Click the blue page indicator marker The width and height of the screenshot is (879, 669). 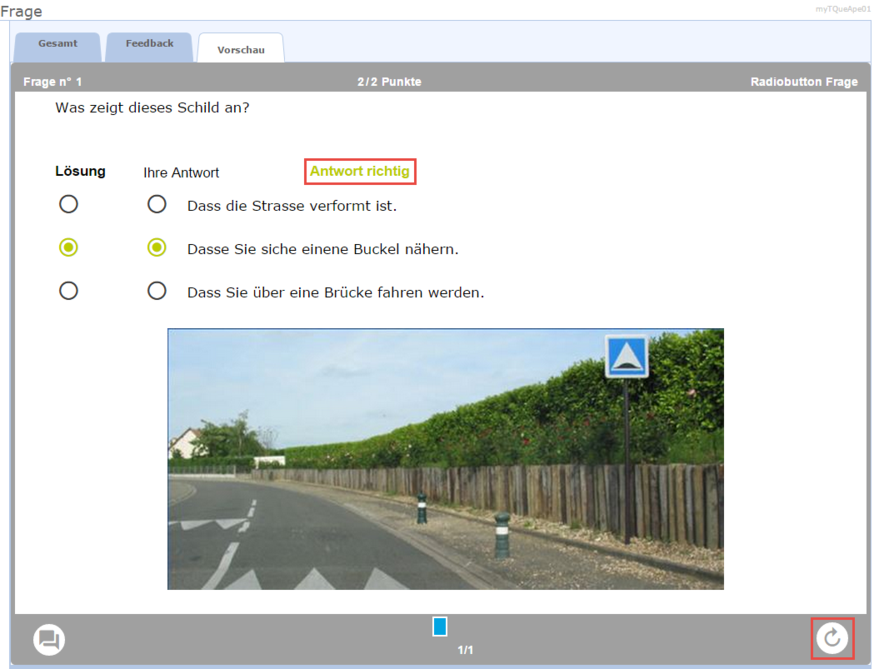click(439, 627)
